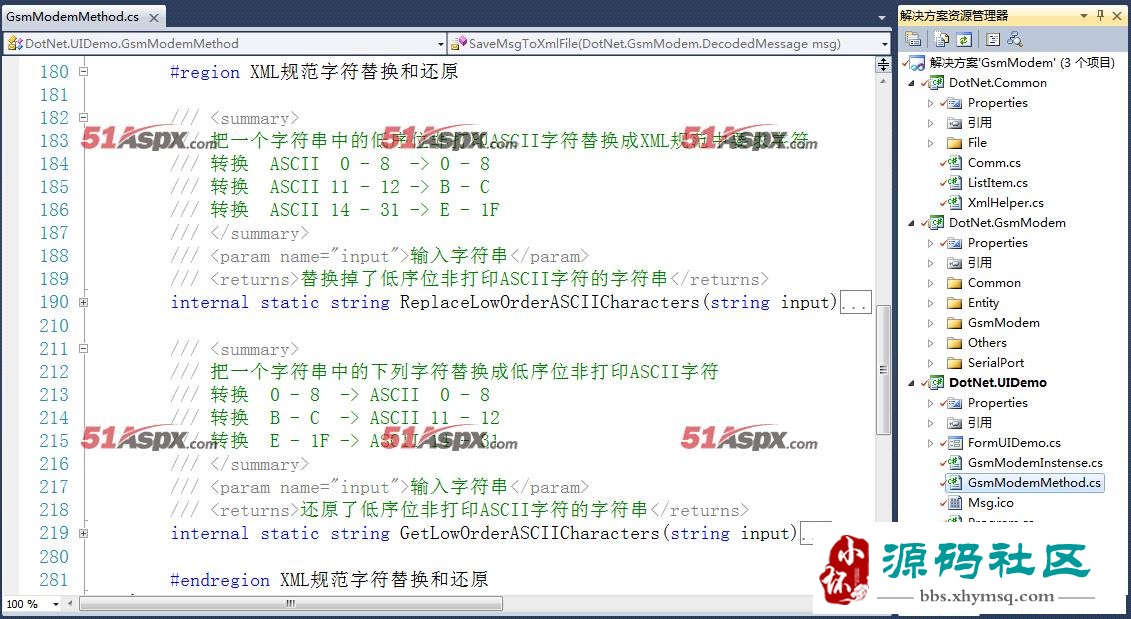This screenshot has width=1131, height=619.
Task: Click the horizontal scrollbar thumb
Action: coord(291,603)
